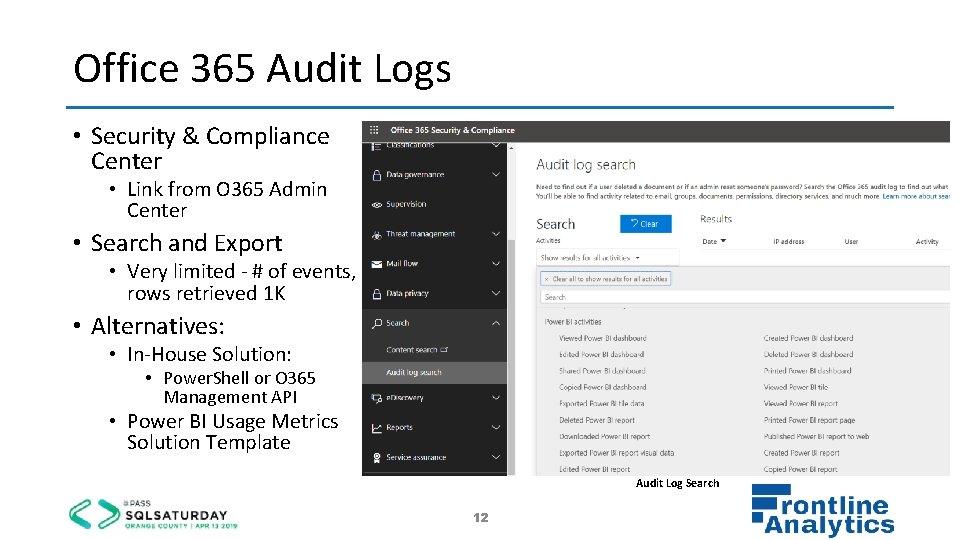960x540 pixels.
Task: Open 'Show results for all activities' dropdown
Action: tap(607, 258)
